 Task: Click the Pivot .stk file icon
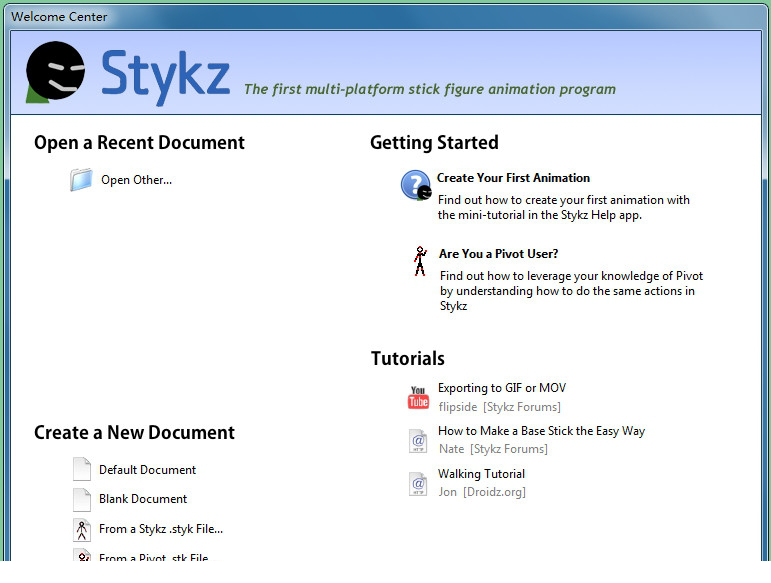(82, 555)
